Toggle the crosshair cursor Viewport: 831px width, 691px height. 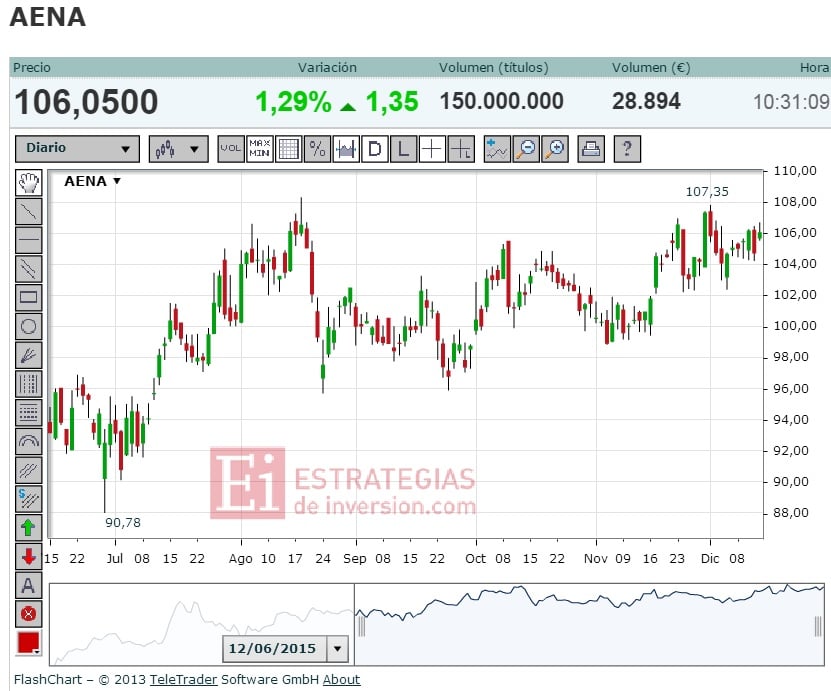pos(432,149)
